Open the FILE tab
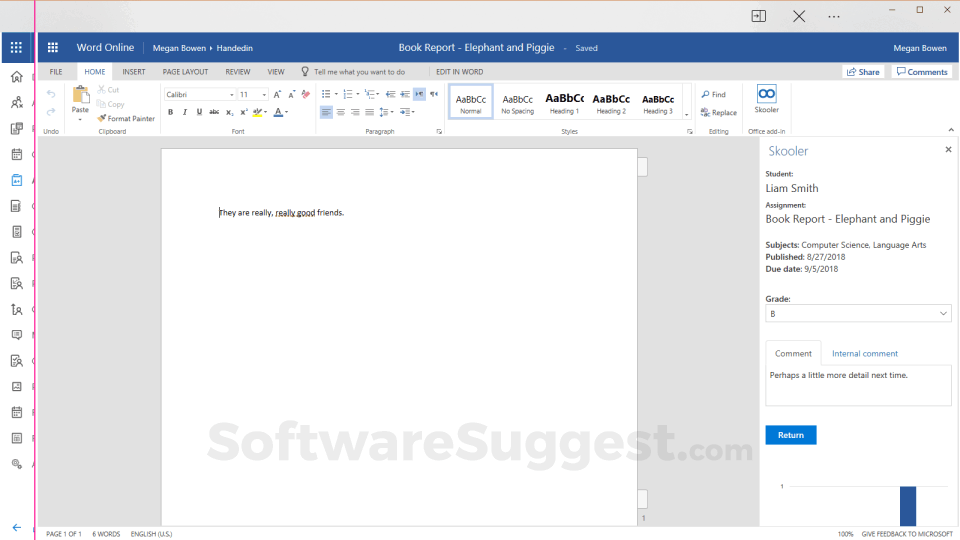 (56, 72)
